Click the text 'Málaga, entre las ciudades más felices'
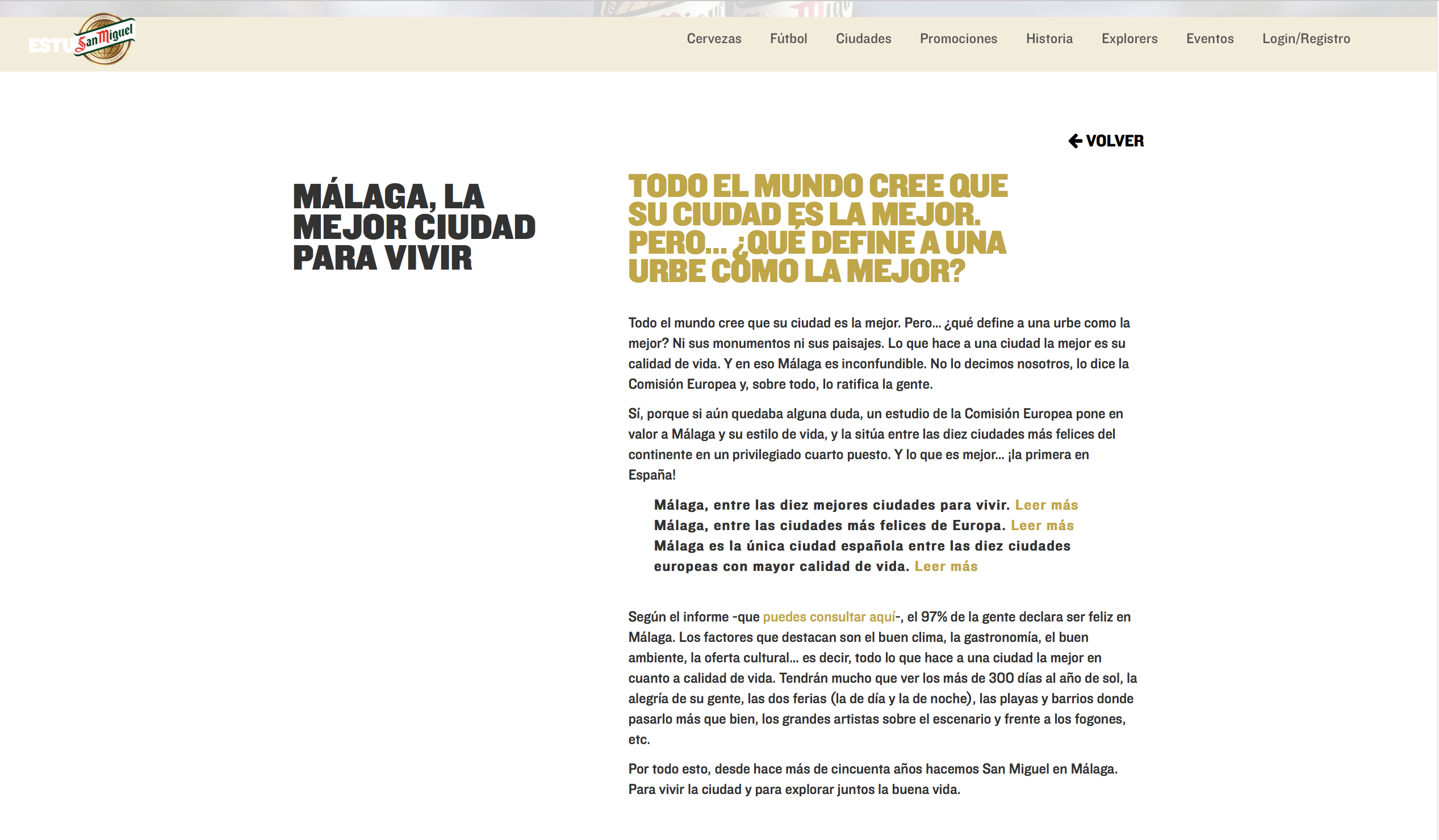Image resolution: width=1439 pixels, height=840 pixels. [x=830, y=526]
